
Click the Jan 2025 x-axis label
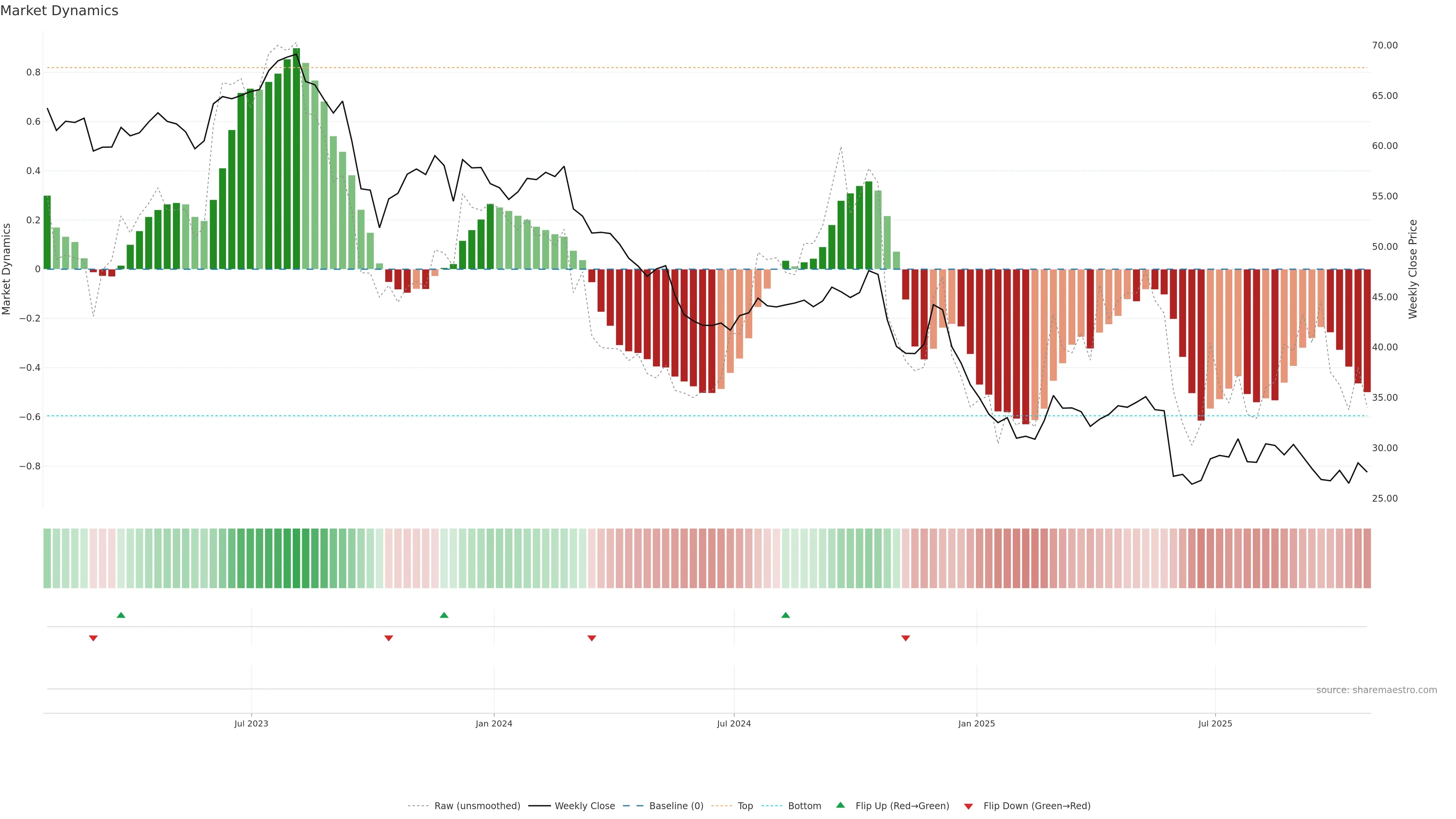(976, 723)
